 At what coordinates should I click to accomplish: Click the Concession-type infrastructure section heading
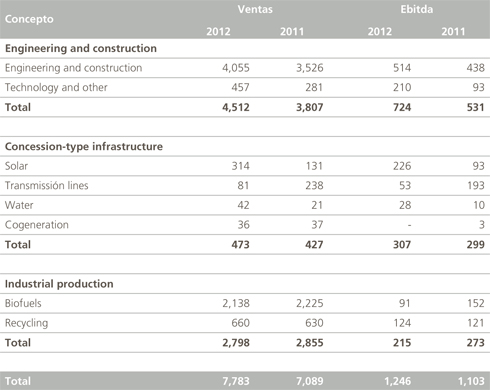click(84, 146)
